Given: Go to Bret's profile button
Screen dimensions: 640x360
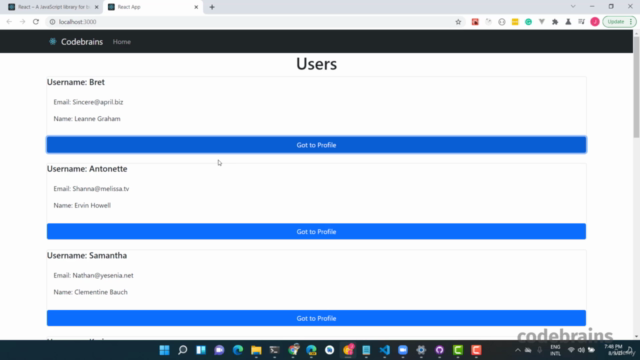Looking at the screenshot, I should click(316, 145).
